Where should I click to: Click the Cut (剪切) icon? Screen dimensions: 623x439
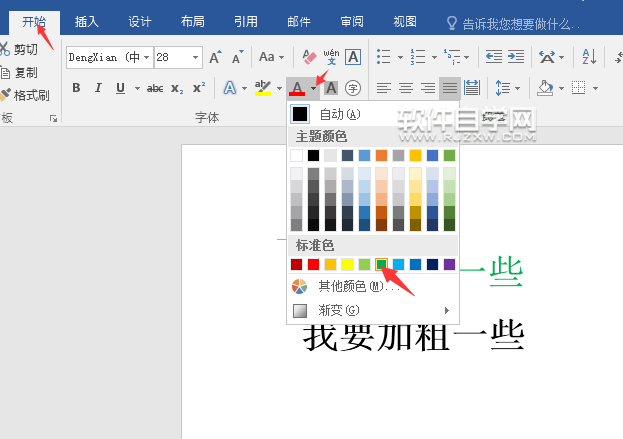[4, 49]
